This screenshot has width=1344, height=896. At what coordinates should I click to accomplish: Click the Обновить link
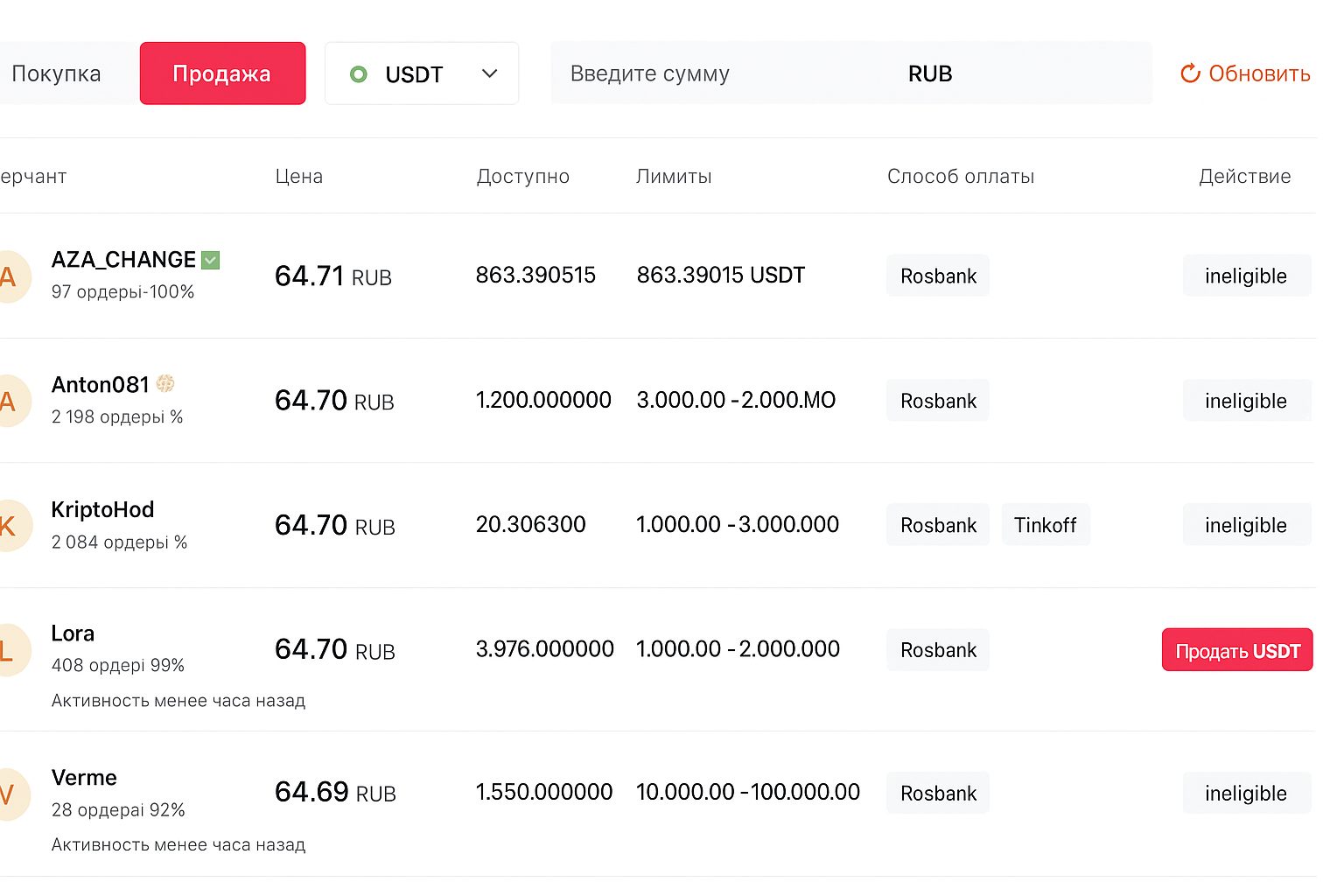(1258, 73)
